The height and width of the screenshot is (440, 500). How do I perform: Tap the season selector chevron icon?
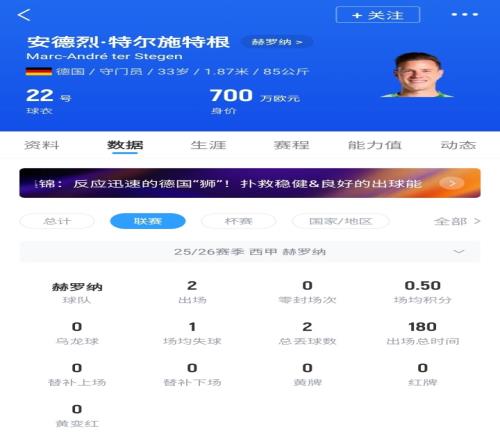[x=459, y=252]
